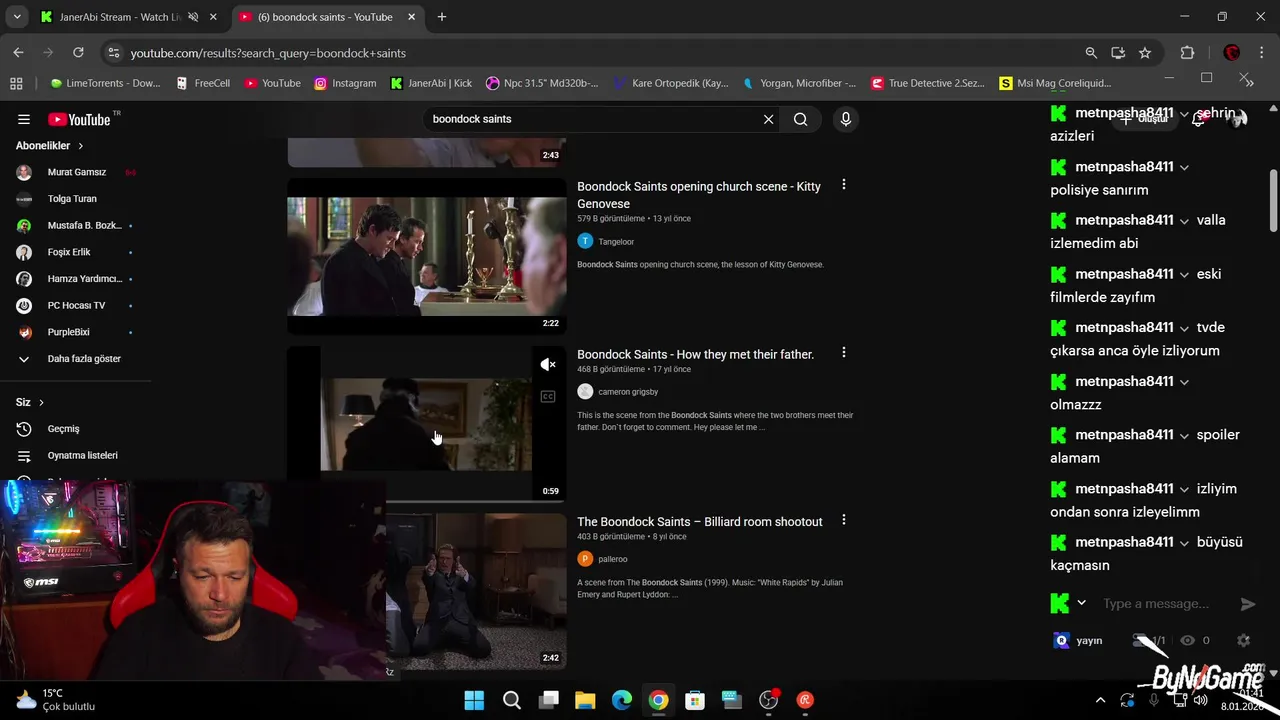Open options menu for church scene video
1280x720 pixels.
844,185
